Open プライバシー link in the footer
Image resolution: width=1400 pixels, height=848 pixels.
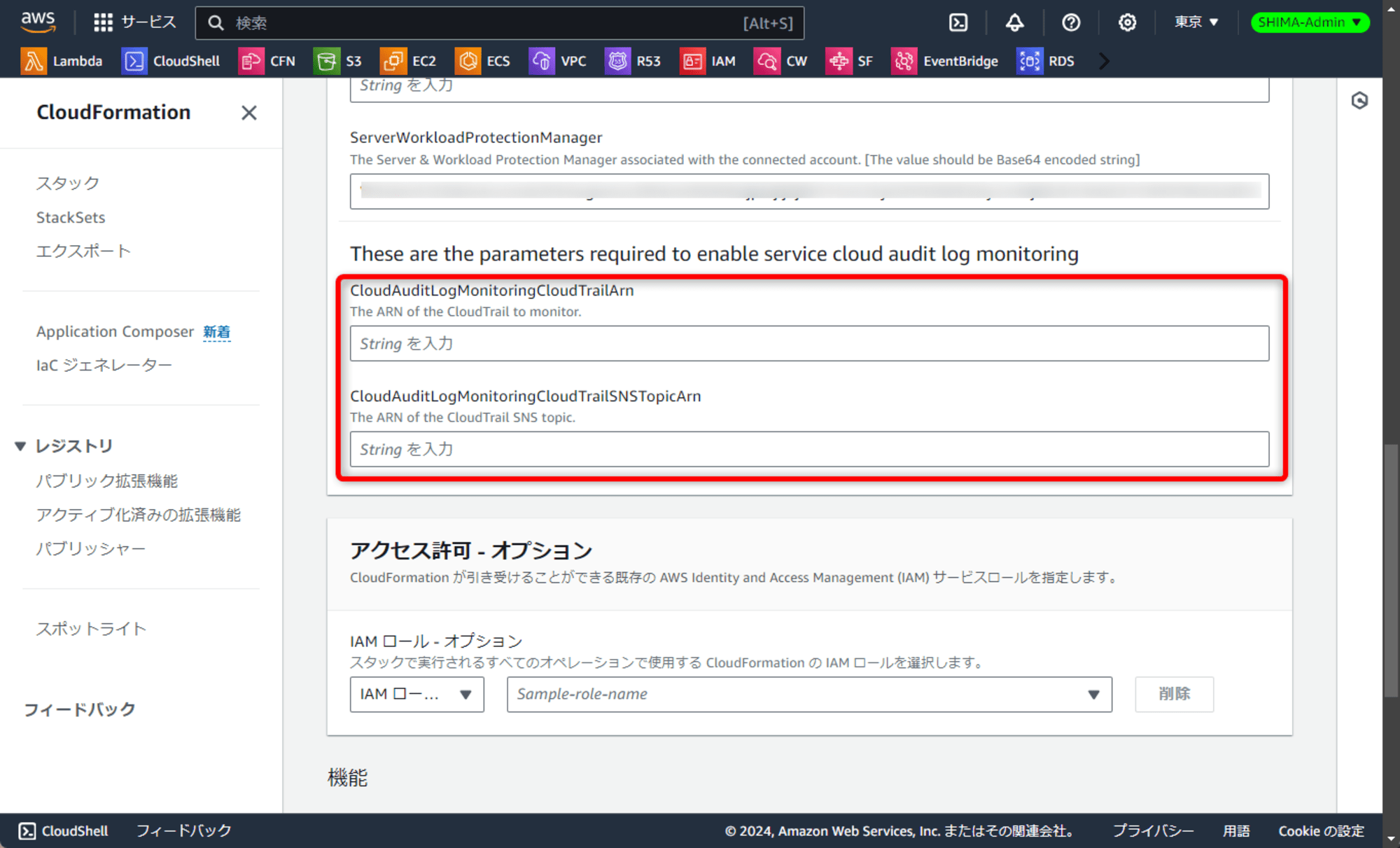pyautogui.click(x=1153, y=830)
